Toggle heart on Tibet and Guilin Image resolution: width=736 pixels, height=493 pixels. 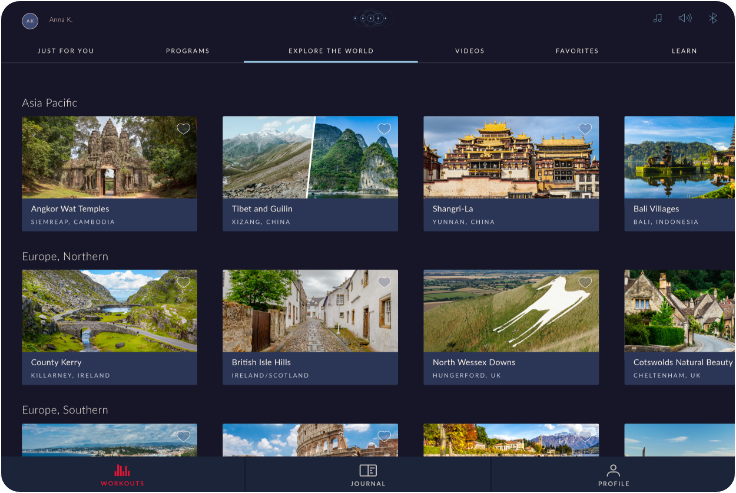coord(384,129)
